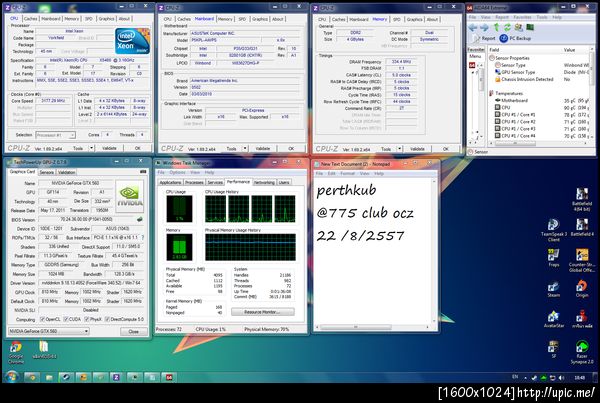Toggle OpenCL checkbox in GPU-Z
This screenshot has height=403, width=600.
click(42, 319)
